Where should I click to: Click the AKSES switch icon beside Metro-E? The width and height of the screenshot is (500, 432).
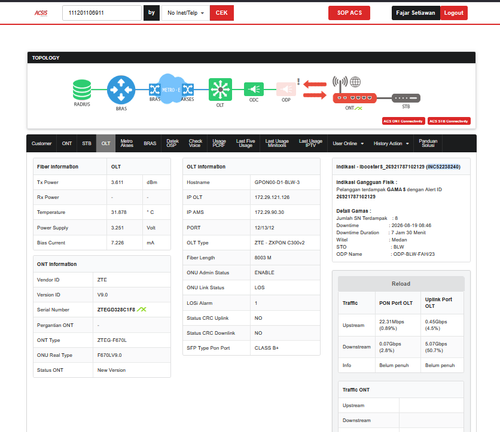point(188,89)
